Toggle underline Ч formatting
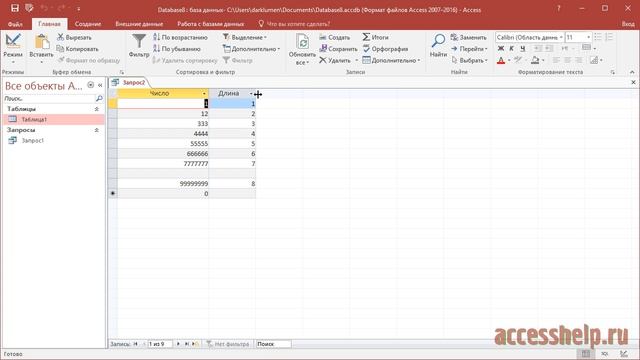640x360 pixels. click(x=522, y=49)
